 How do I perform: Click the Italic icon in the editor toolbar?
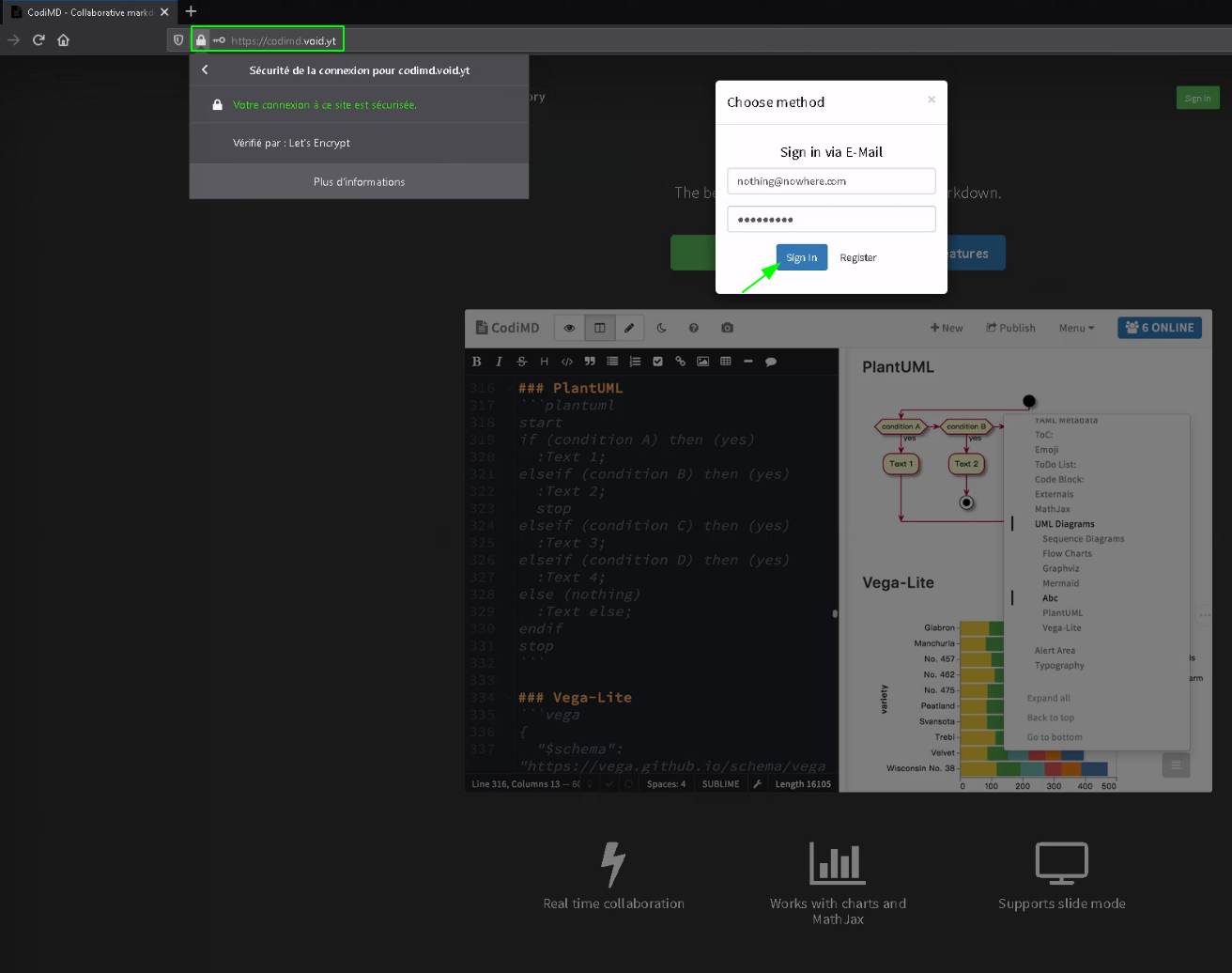click(x=499, y=362)
